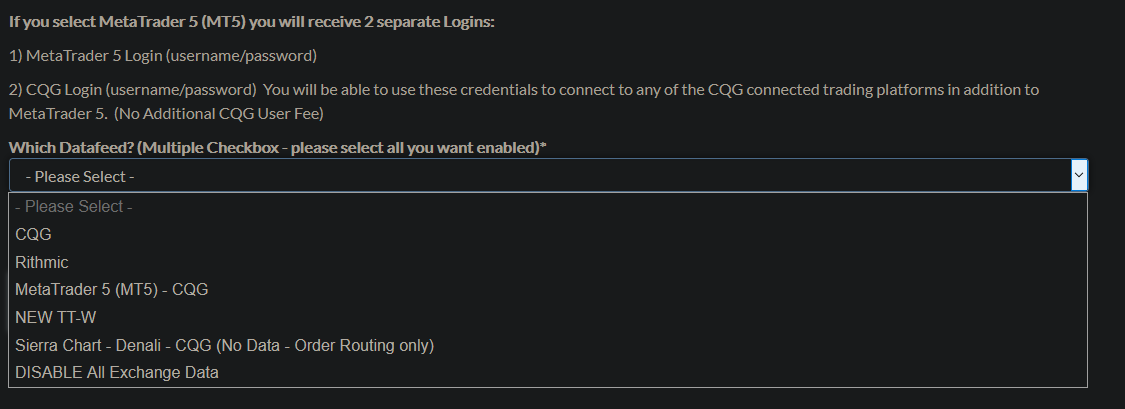Choose 'DISABLE All Exchange Data' option

pos(117,372)
